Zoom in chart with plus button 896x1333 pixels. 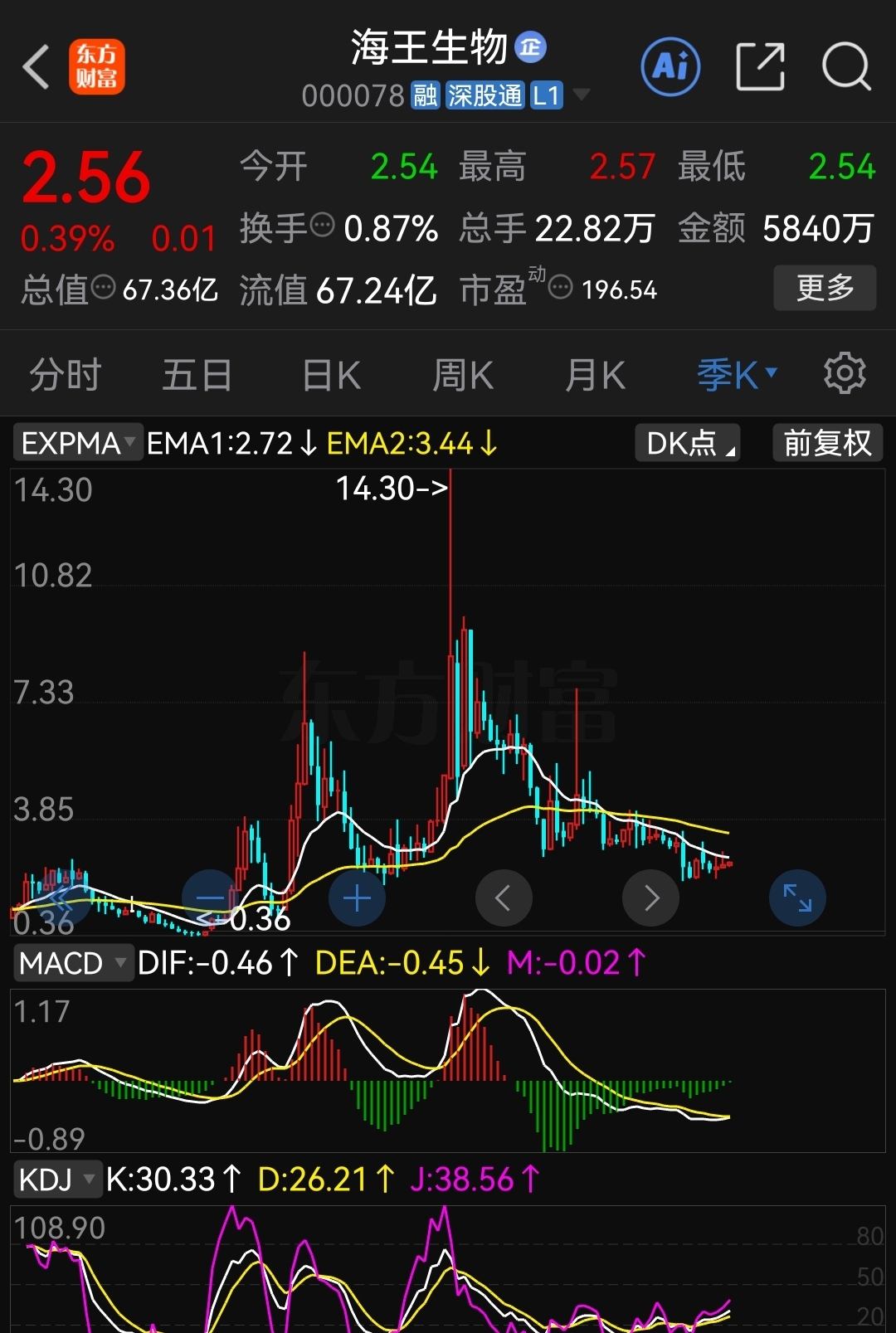coord(357,898)
